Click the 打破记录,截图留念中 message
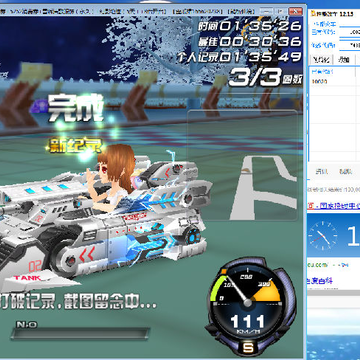 [78, 300]
